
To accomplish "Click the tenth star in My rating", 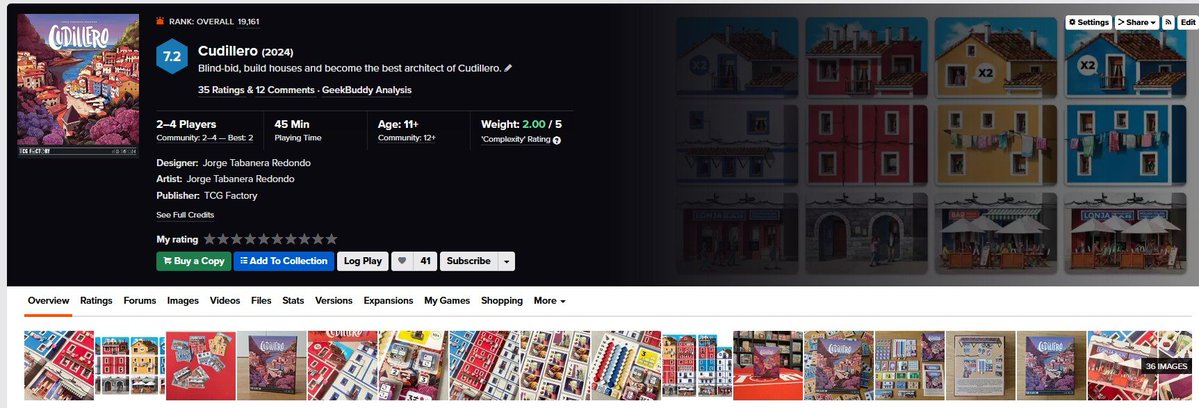I will point(330,239).
